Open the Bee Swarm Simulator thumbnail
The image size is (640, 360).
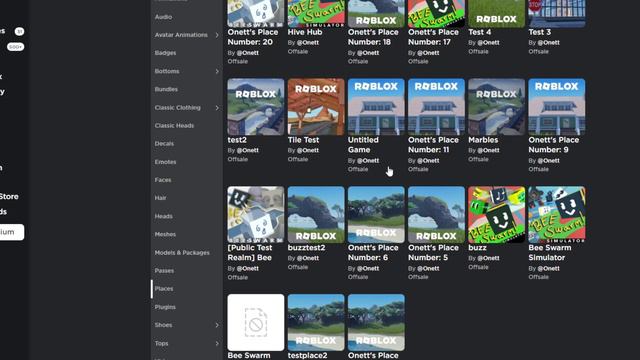pyautogui.click(x=557, y=214)
